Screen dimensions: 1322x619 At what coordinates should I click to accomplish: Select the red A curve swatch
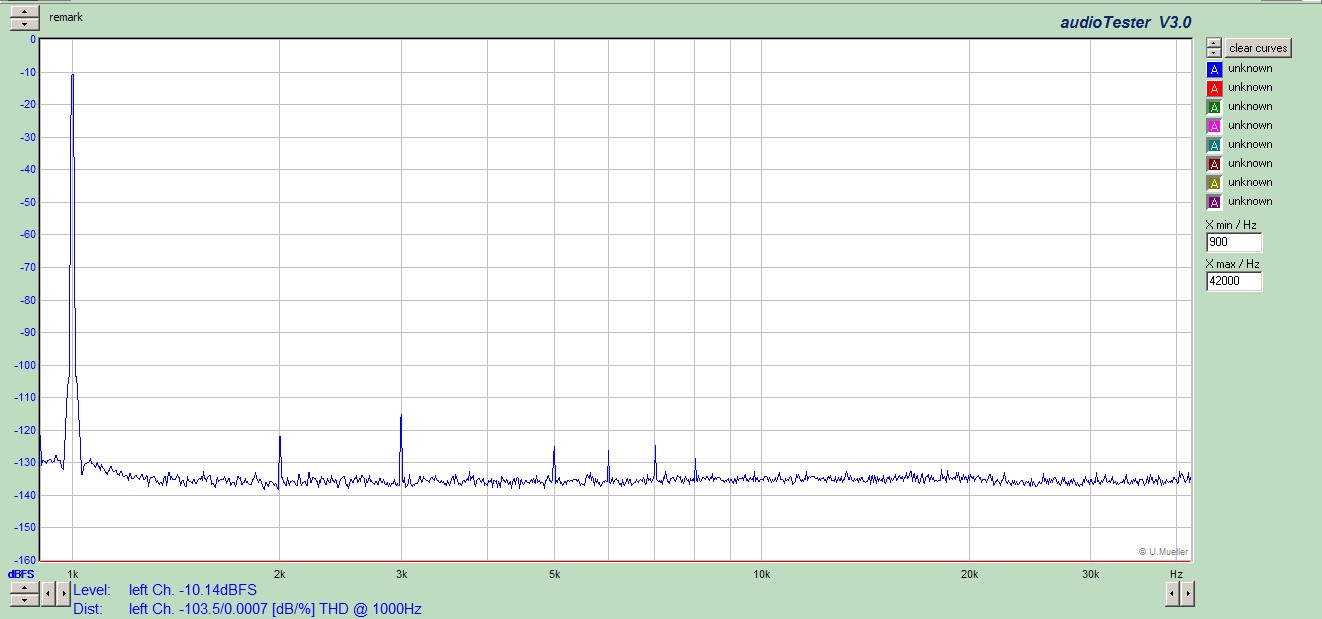click(x=1214, y=88)
